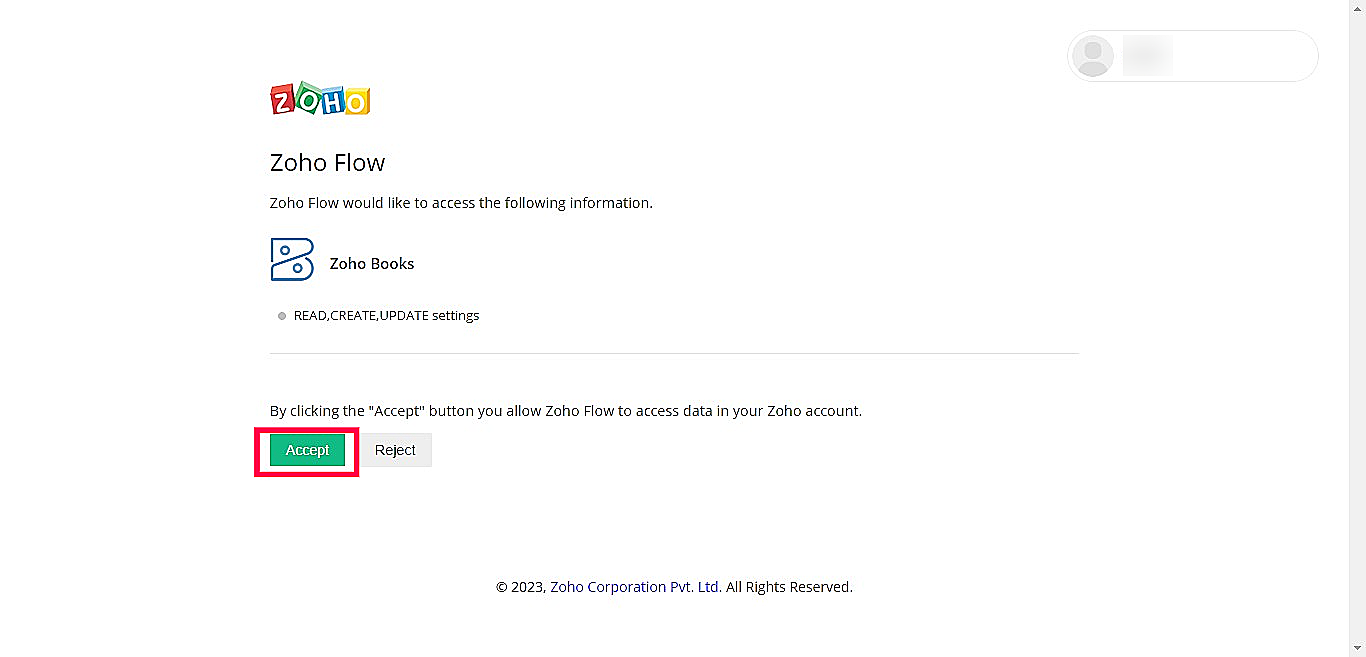This screenshot has width=1366, height=657.
Task: Click the yellow O block in Zoho logo
Action: [357, 100]
